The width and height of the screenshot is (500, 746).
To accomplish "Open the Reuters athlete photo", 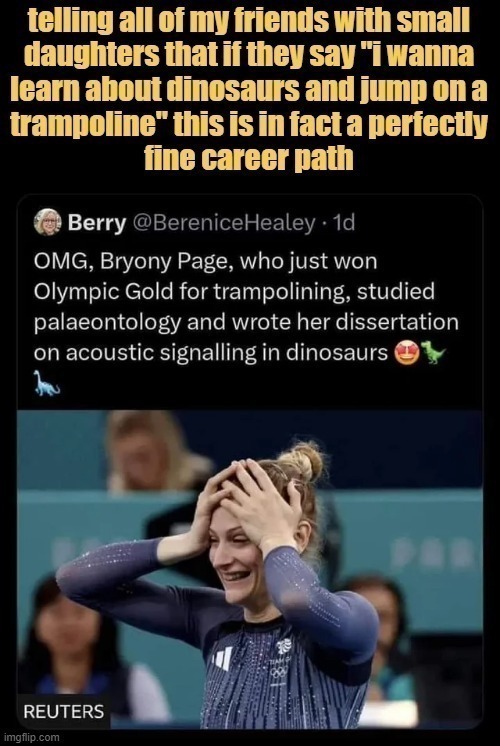I will (x=250, y=569).
